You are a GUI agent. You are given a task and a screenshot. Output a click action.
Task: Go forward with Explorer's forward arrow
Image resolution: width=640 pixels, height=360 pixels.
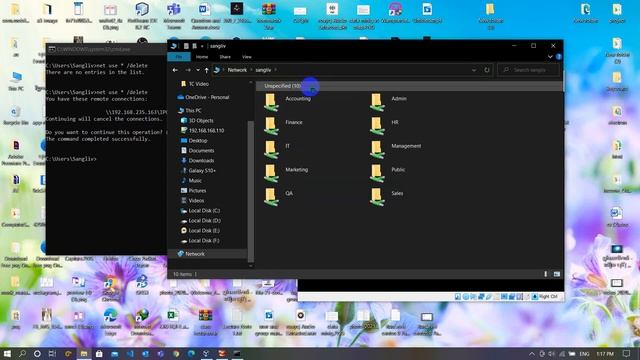coord(188,70)
